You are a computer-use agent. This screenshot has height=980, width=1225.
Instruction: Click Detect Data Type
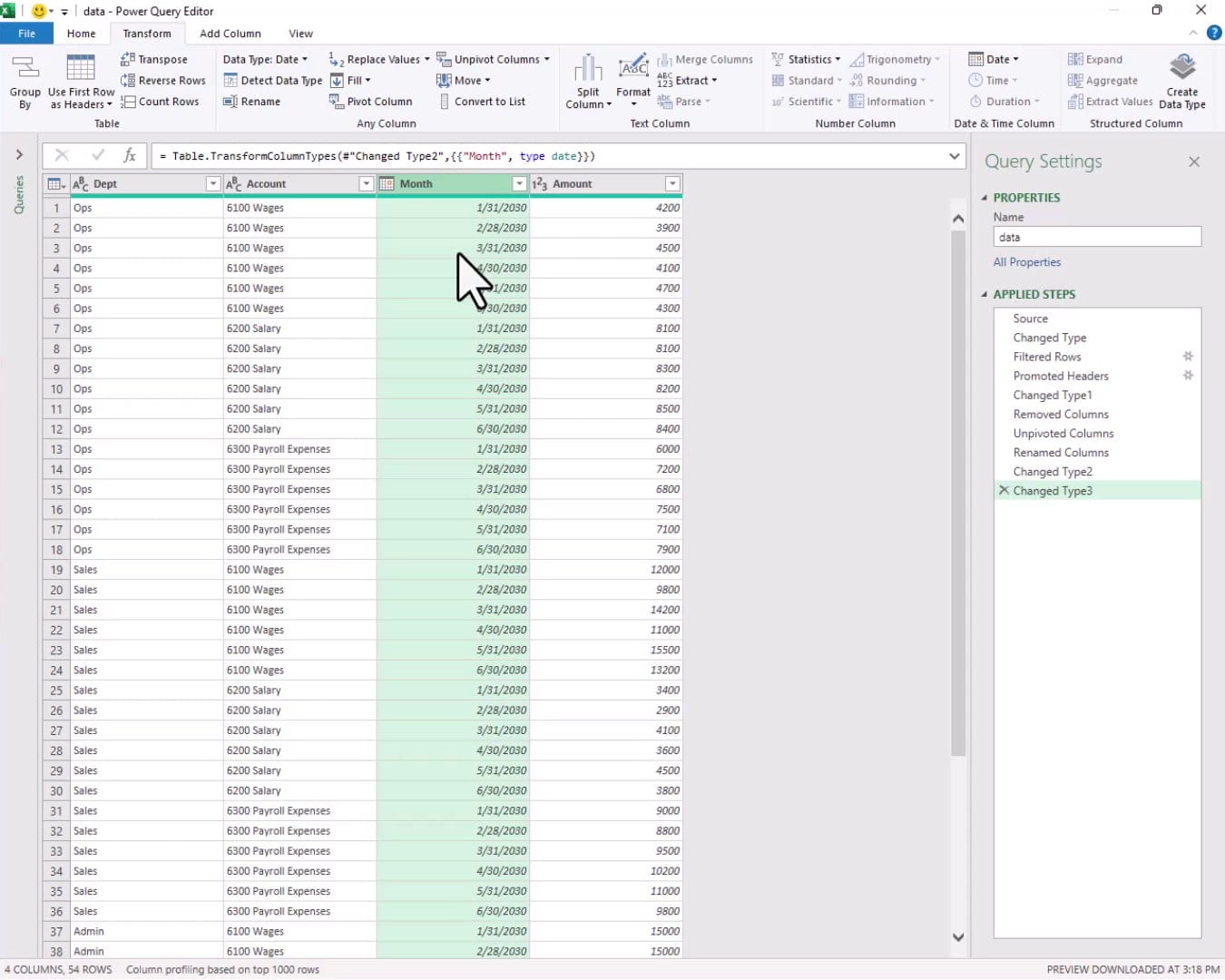point(272,80)
